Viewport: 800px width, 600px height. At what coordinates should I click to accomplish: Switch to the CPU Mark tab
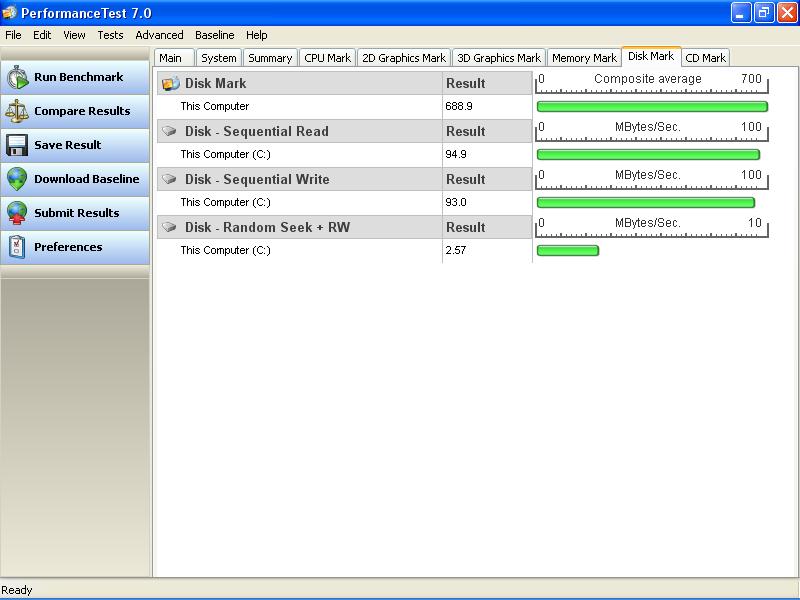tap(327, 58)
